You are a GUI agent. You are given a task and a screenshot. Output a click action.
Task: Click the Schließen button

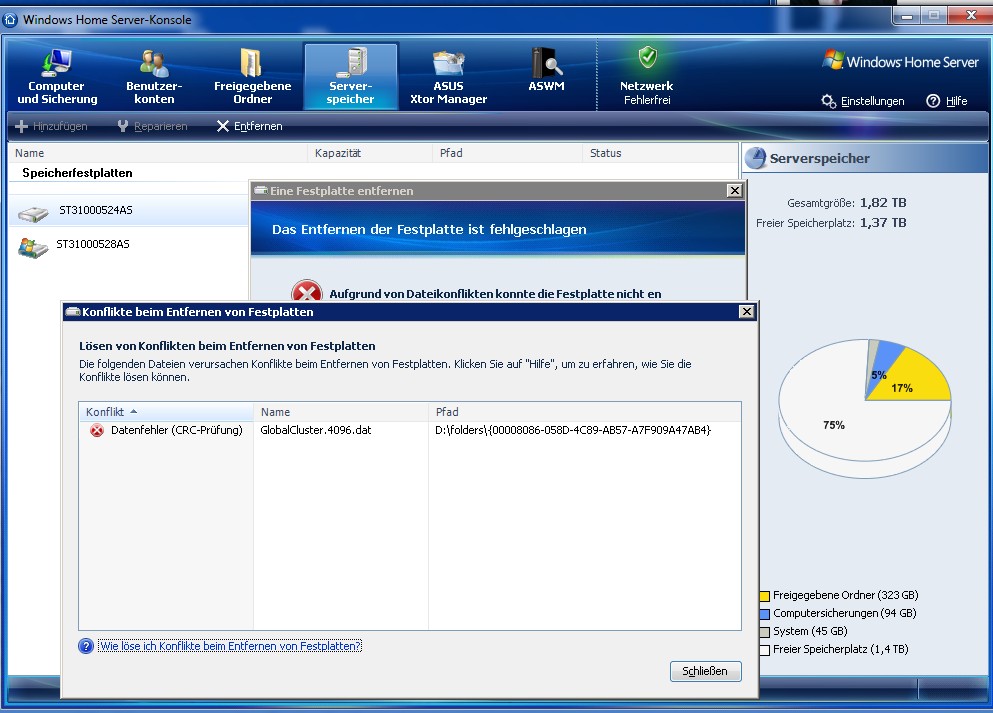705,671
